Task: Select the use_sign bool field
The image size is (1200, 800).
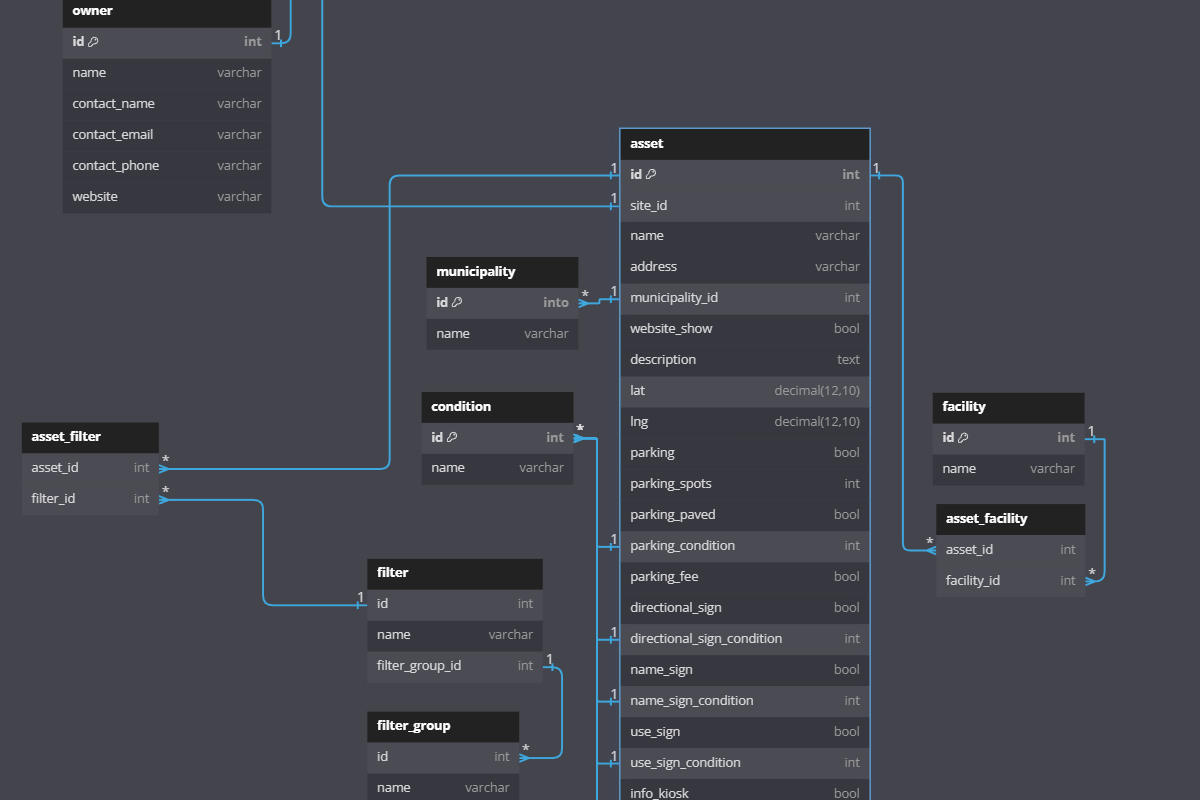Action: [745, 733]
